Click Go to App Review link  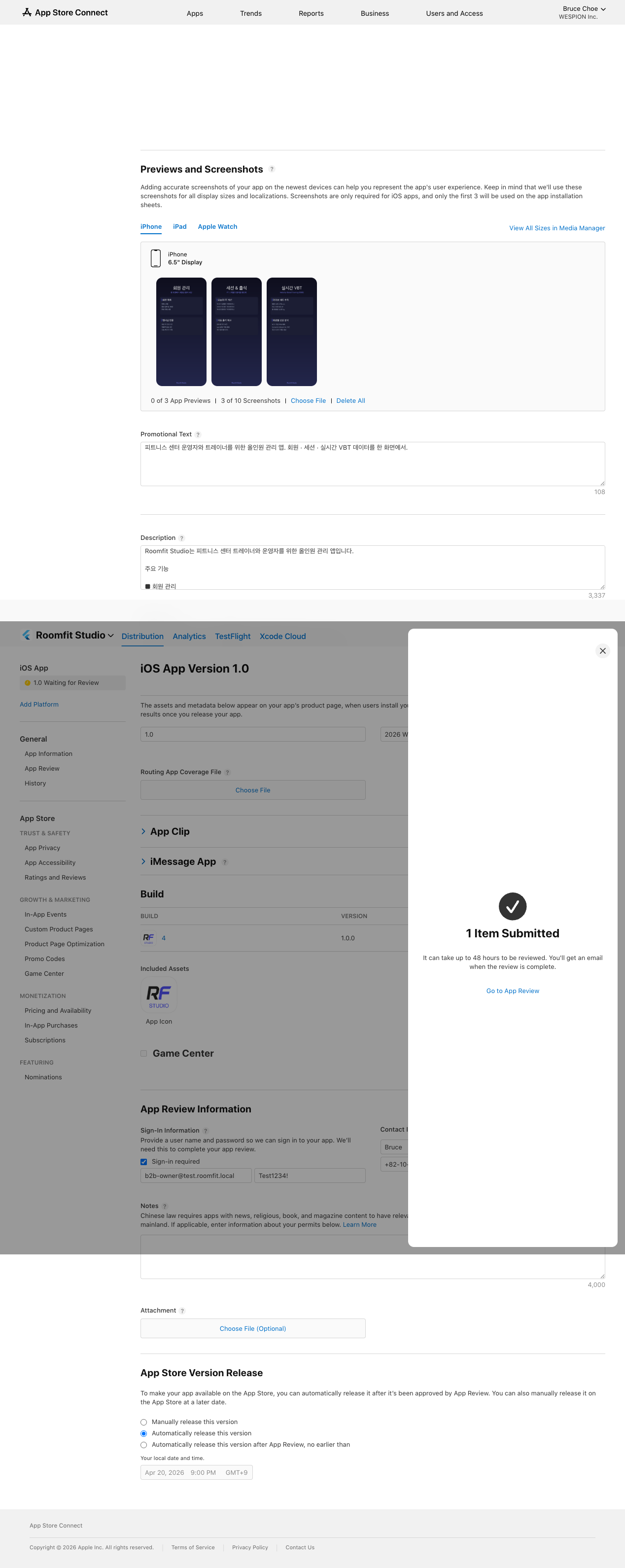tap(513, 991)
